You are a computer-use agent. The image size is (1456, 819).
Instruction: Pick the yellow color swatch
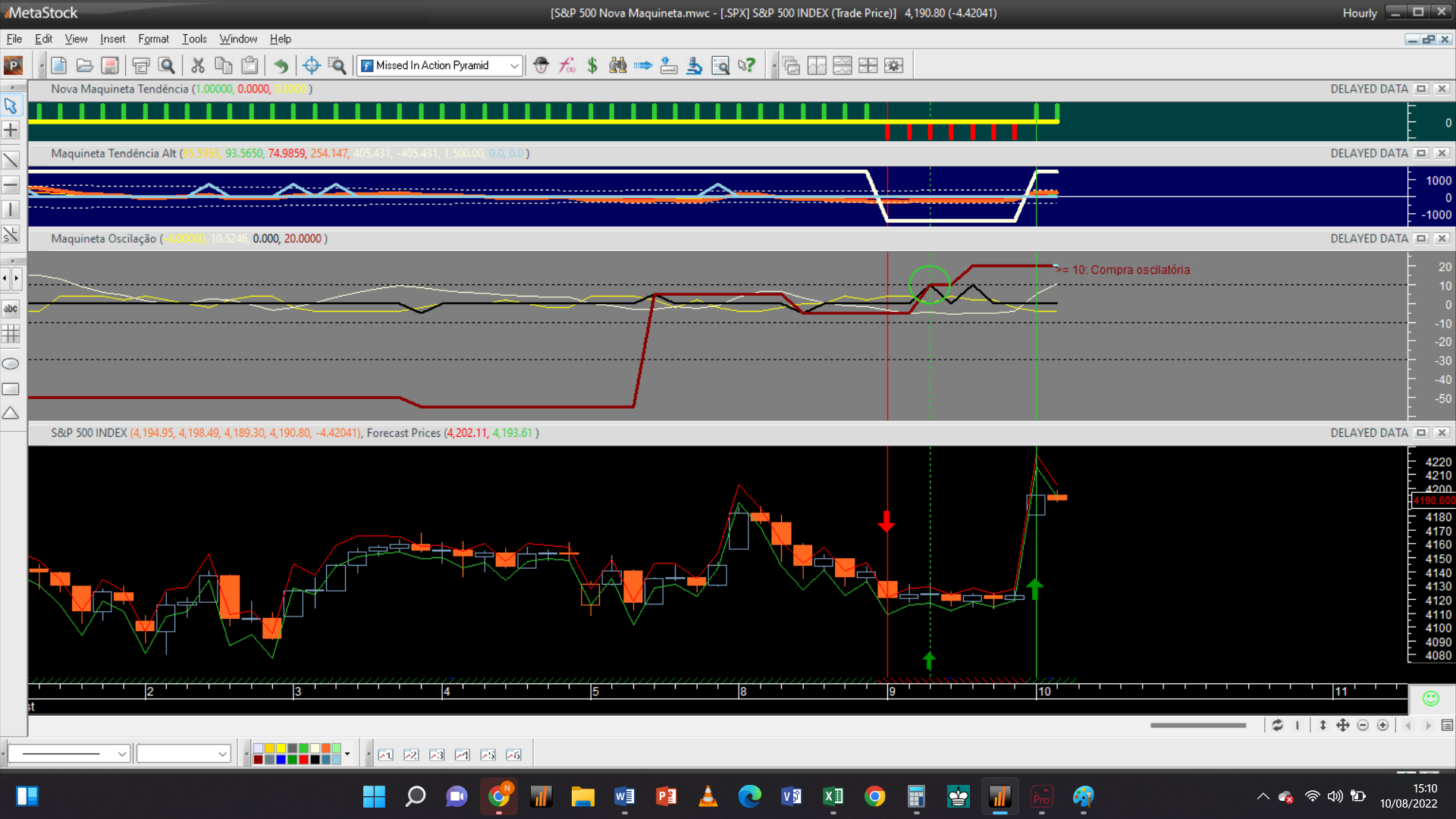click(281, 748)
